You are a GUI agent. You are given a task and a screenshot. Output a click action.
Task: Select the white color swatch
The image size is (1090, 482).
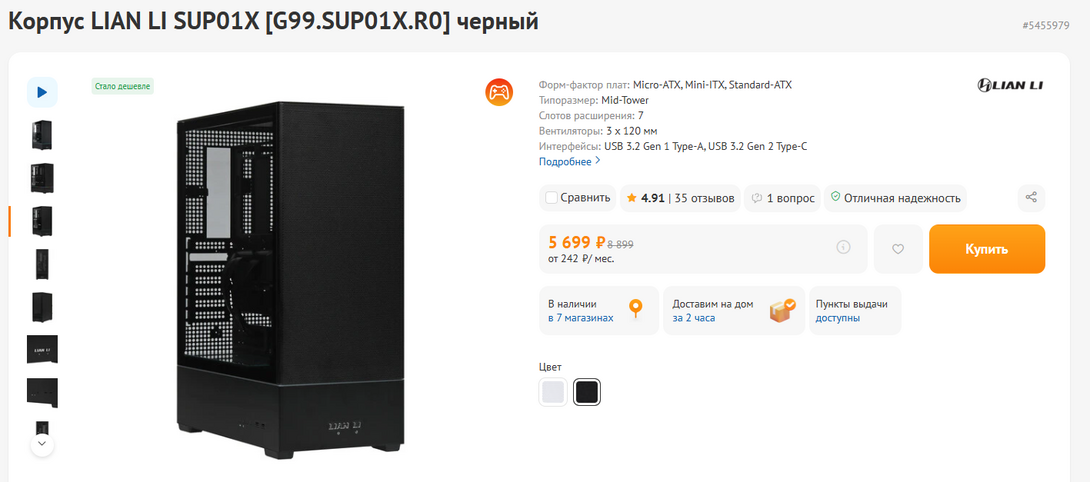click(x=553, y=392)
